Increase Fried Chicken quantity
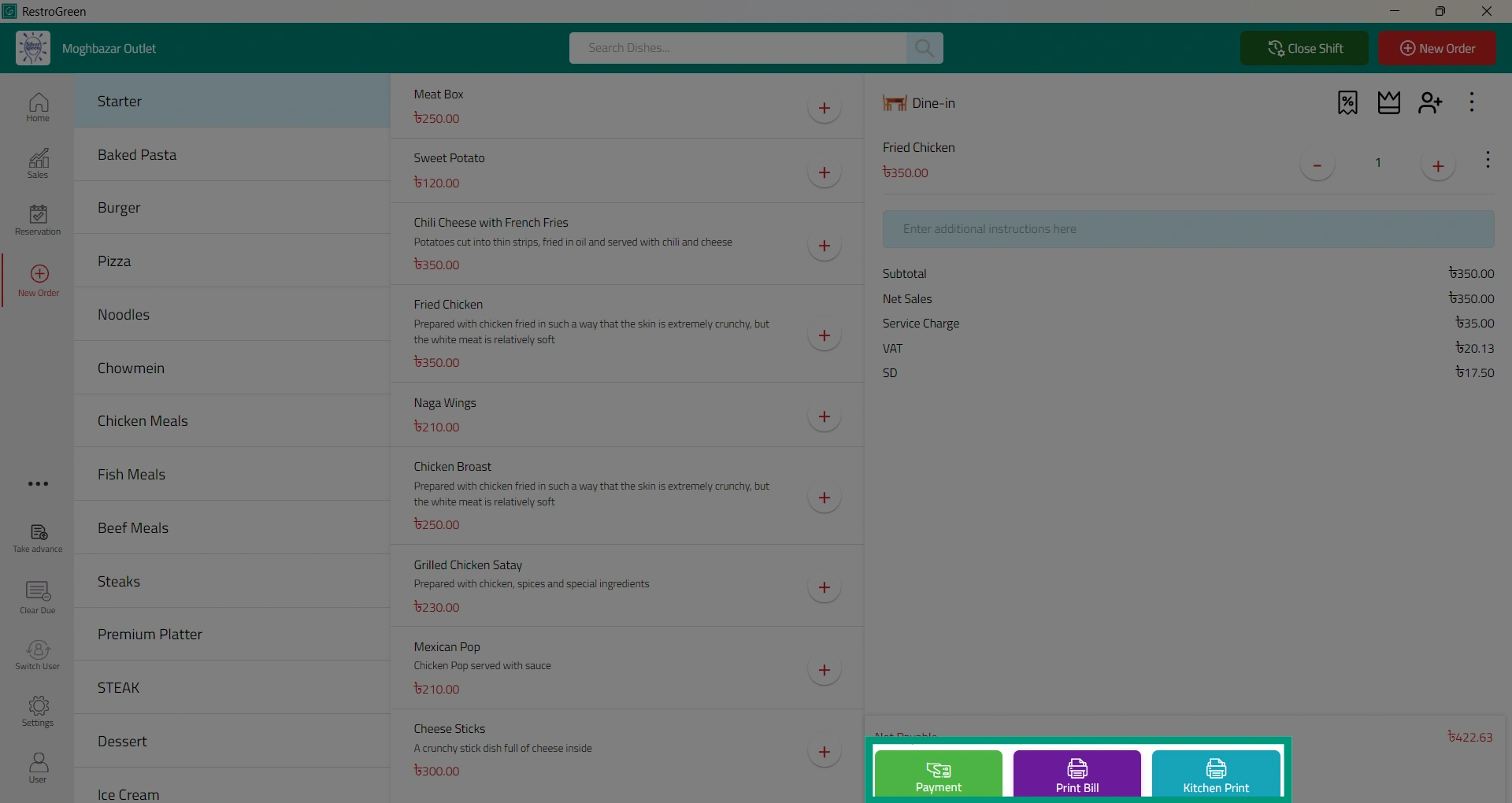This screenshot has width=1512, height=803. click(x=1438, y=165)
